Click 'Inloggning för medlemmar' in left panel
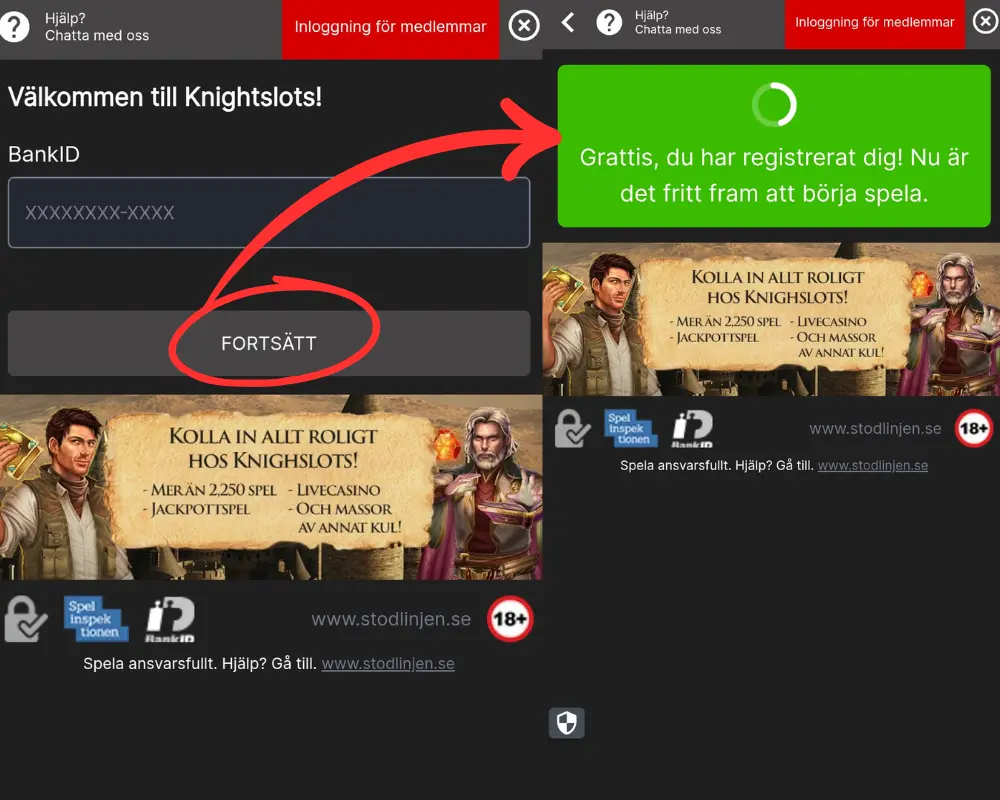 pyautogui.click(x=390, y=29)
